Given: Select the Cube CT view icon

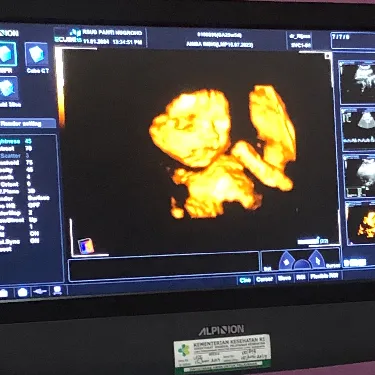Looking at the screenshot, I should [37, 54].
